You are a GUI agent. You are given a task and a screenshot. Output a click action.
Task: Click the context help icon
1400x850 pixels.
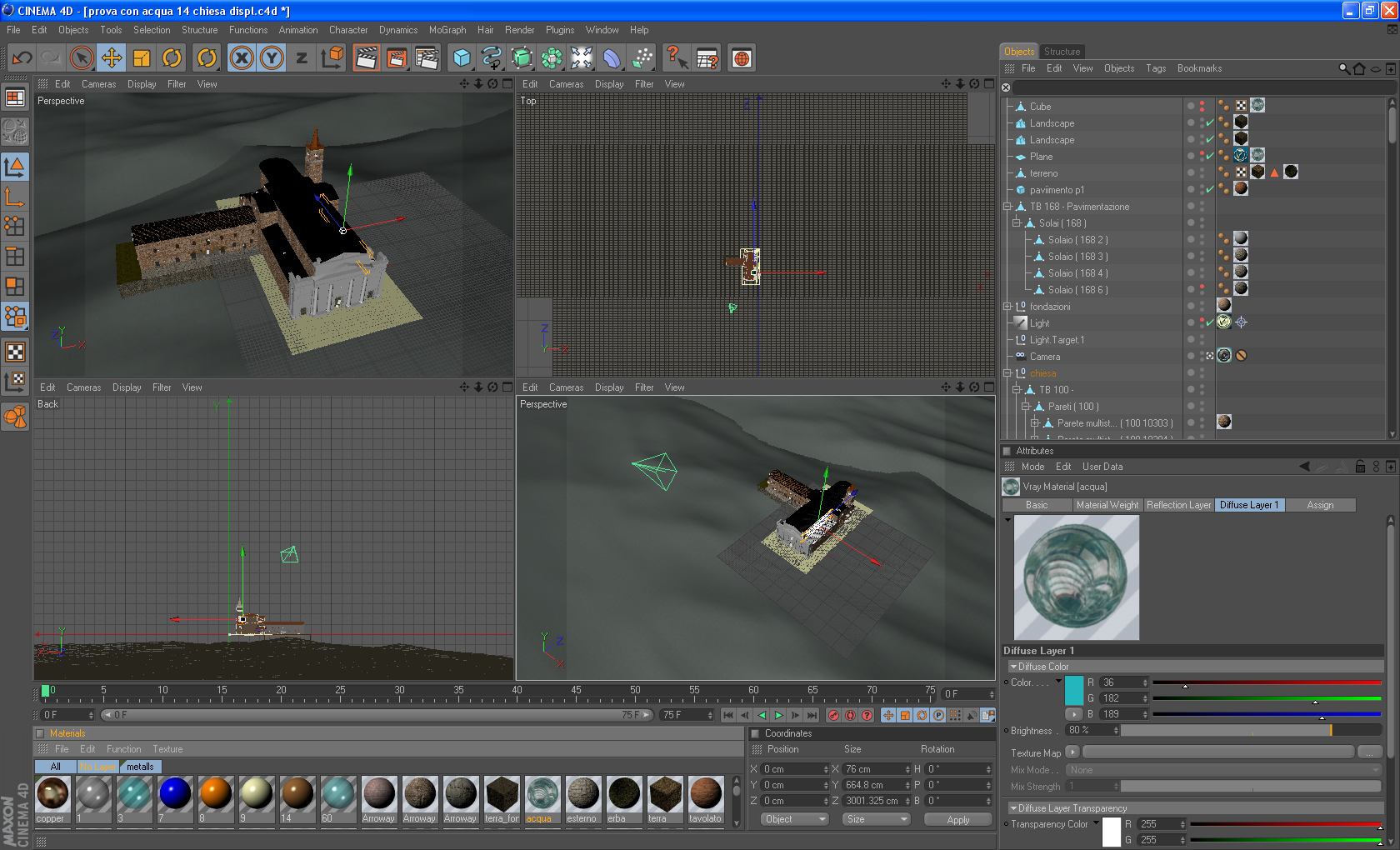(x=677, y=57)
